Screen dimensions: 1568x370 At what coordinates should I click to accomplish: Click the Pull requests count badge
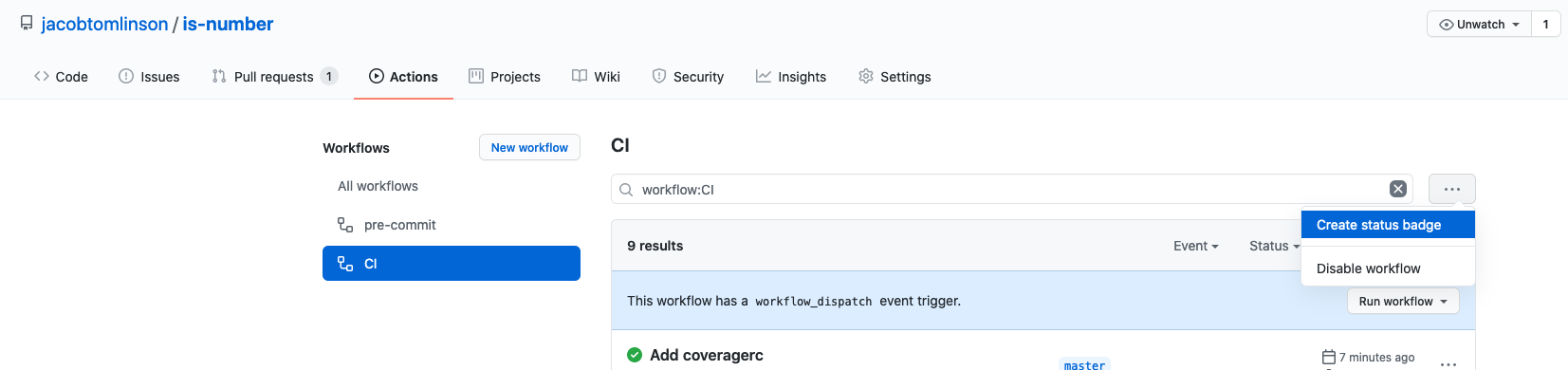click(x=329, y=77)
